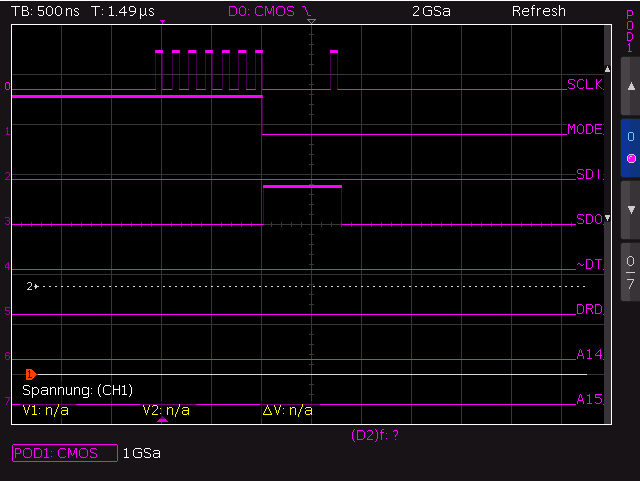Click the (D2)f: ? frequency measurement
Viewport: 640px width, 481px height.
(375, 435)
